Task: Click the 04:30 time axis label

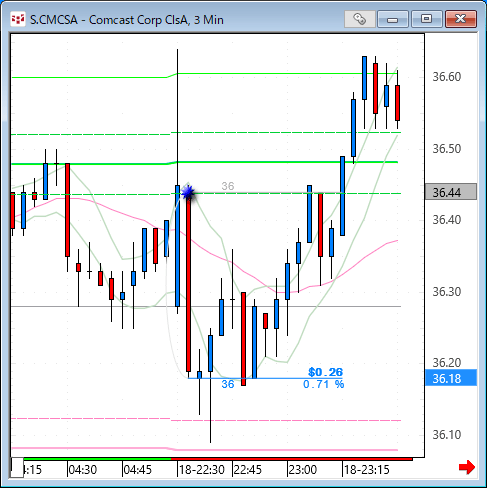Action: [82, 470]
